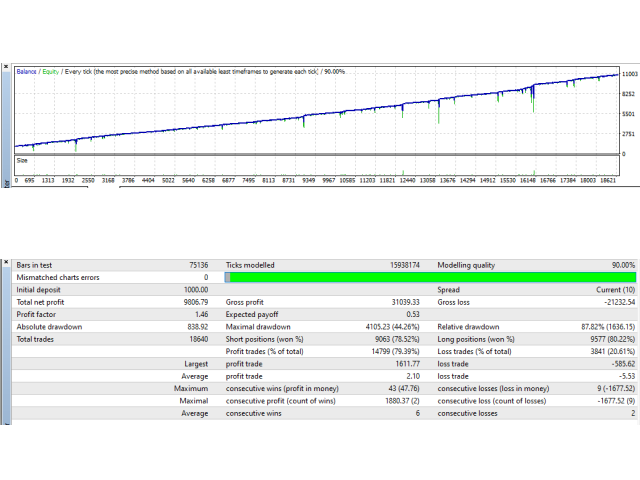Close the tester report panel
Image resolution: width=640 pixels, height=480 pixels.
tap(6, 262)
